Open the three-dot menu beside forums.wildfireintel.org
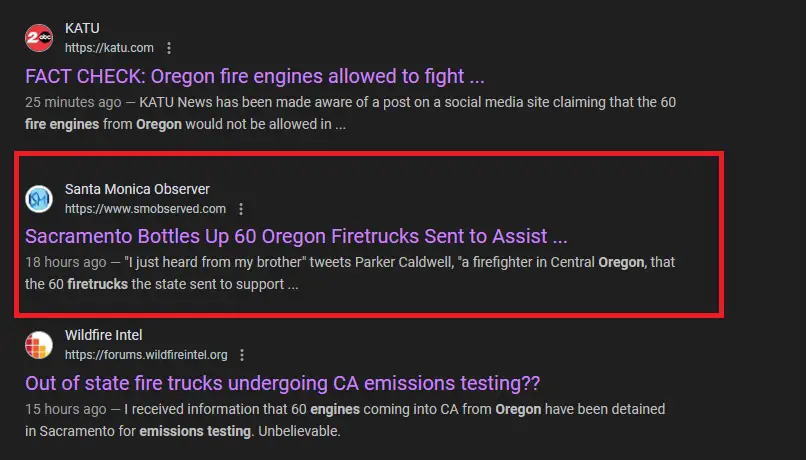This screenshot has width=806, height=460. click(x=243, y=355)
